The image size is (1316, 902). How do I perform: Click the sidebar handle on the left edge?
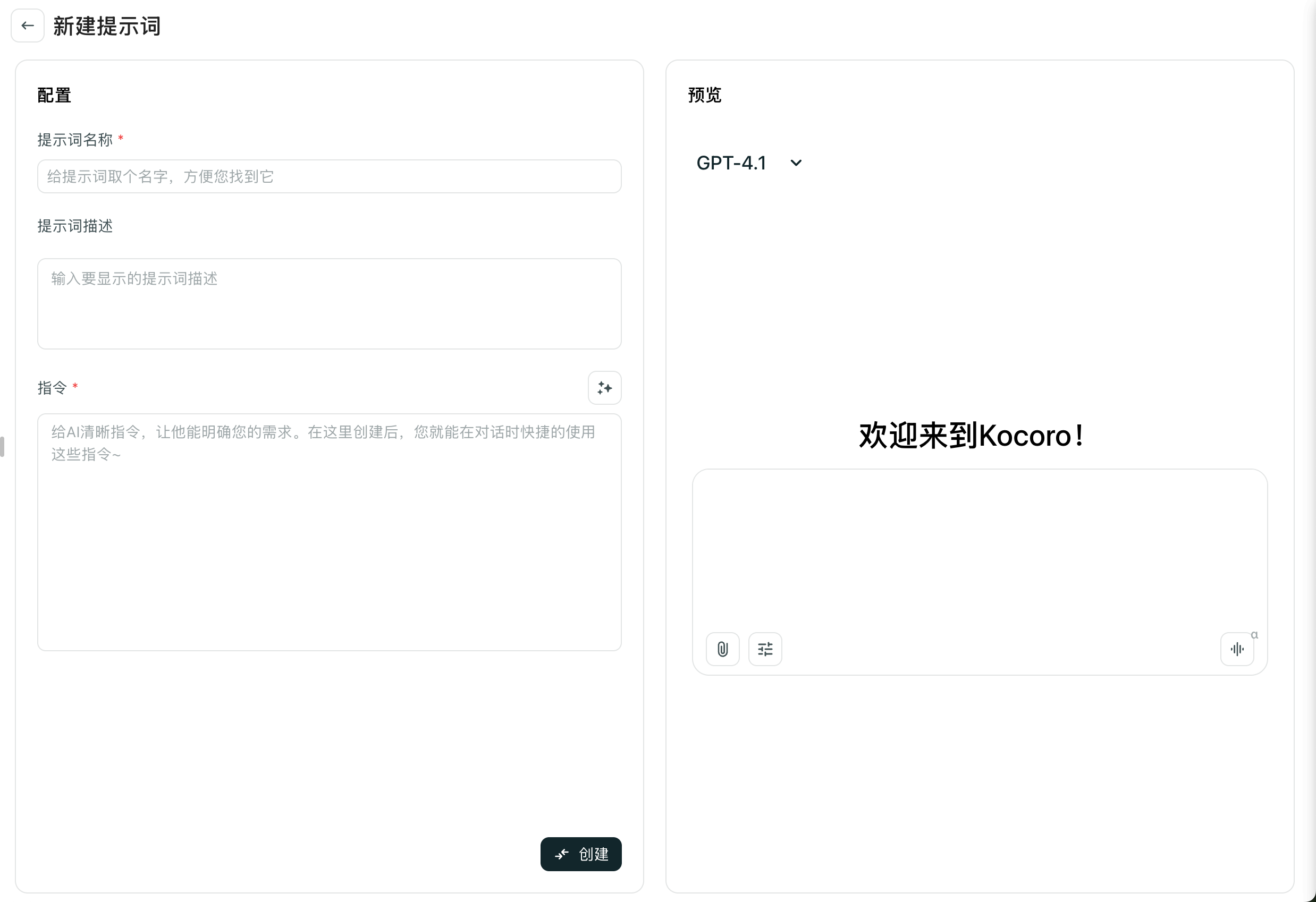[2, 446]
